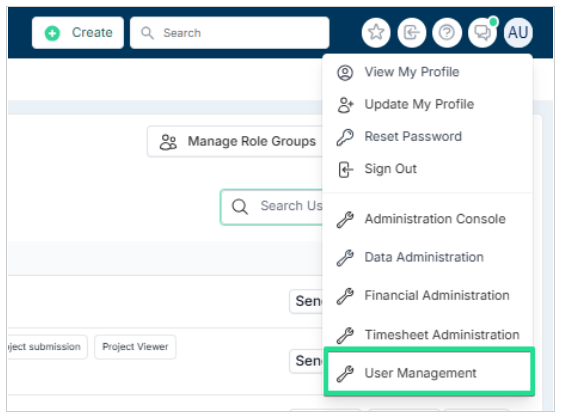The image size is (562, 419).
Task: Focus the top Search input field
Action: pyautogui.click(x=230, y=33)
